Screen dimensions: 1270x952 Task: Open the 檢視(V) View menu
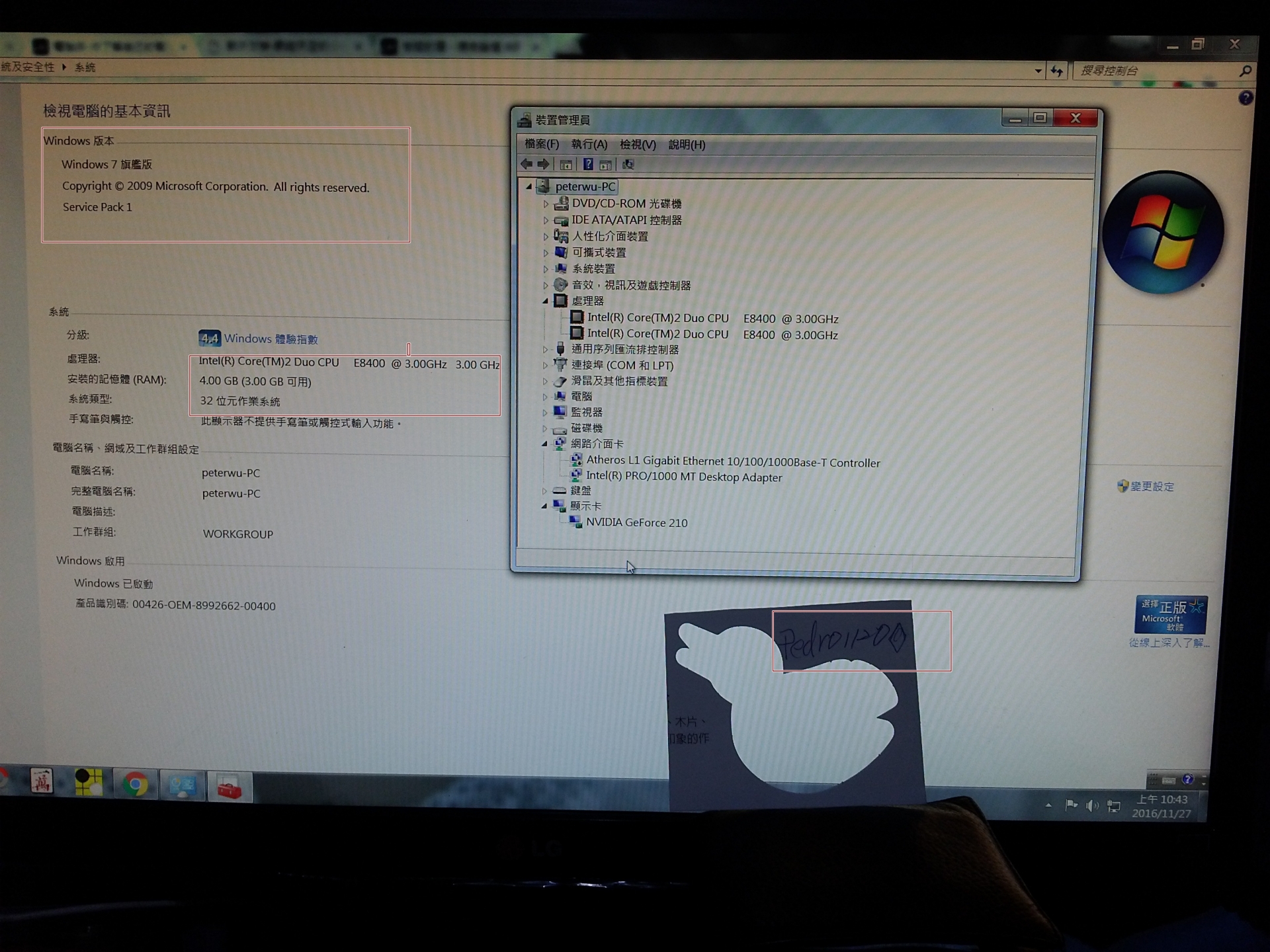(637, 144)
